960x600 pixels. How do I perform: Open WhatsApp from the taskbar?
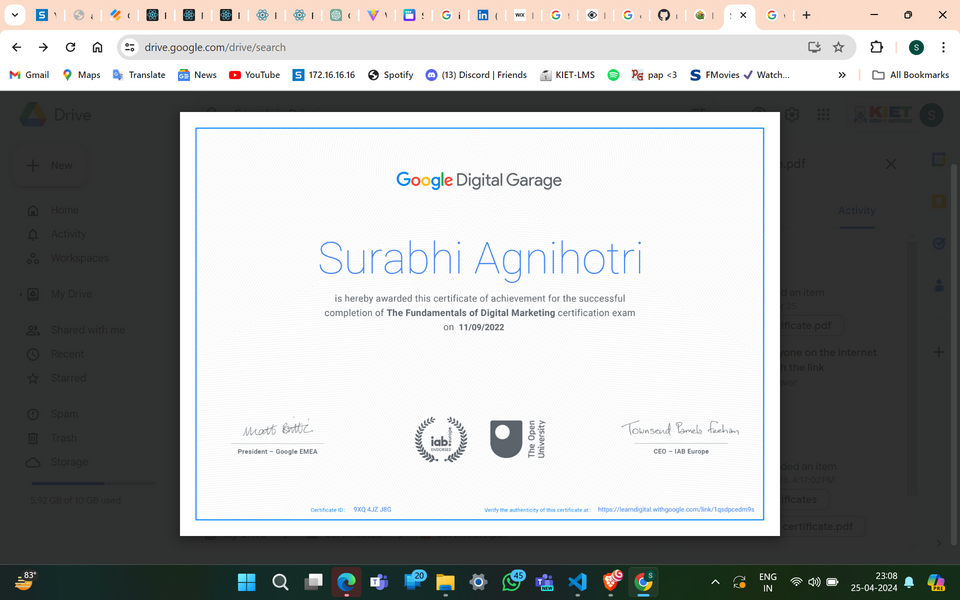click(x=512, y=582)
